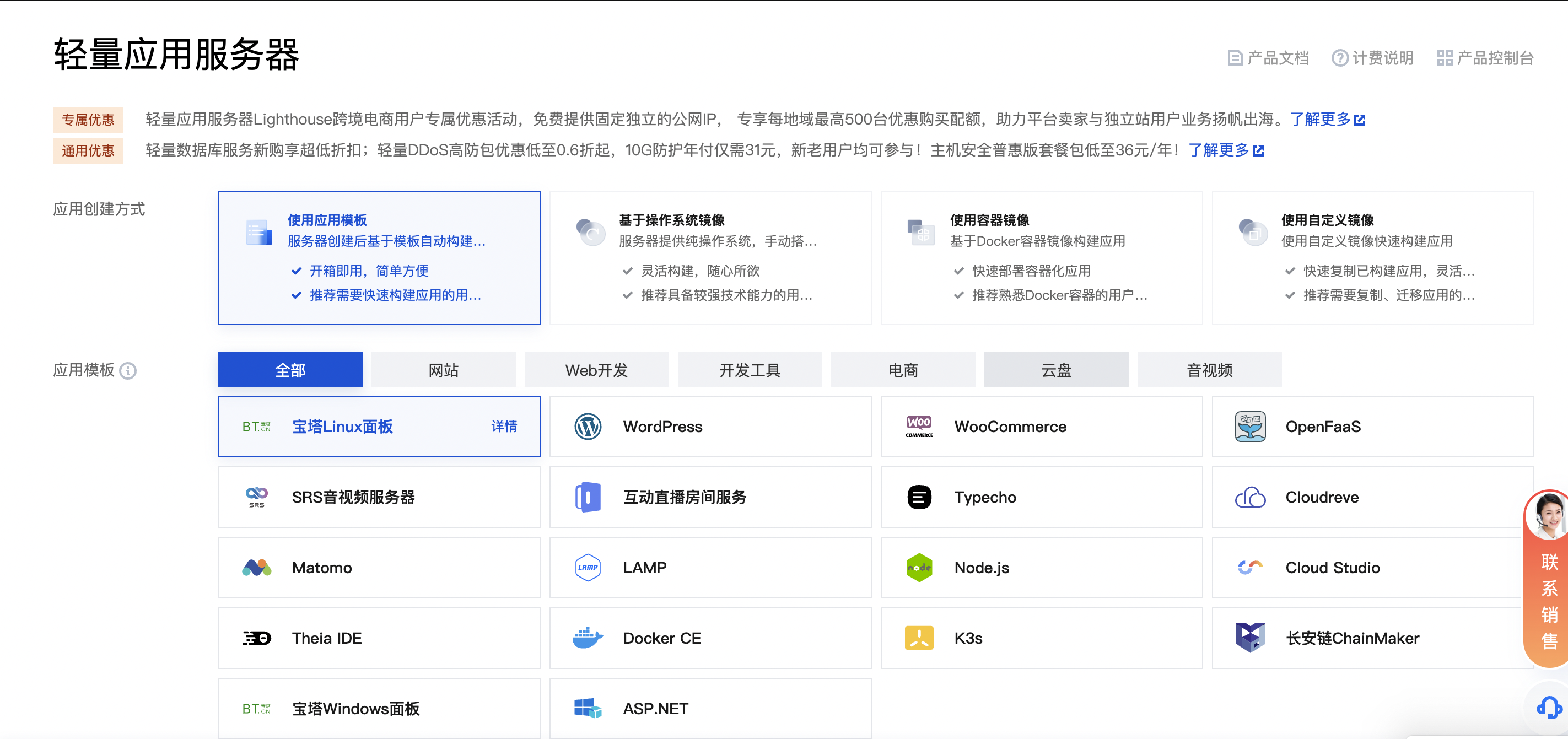Click the 产品控制台 grid icon
This screenshot has height=739, width=1568.
click(x=1445, y=58)
